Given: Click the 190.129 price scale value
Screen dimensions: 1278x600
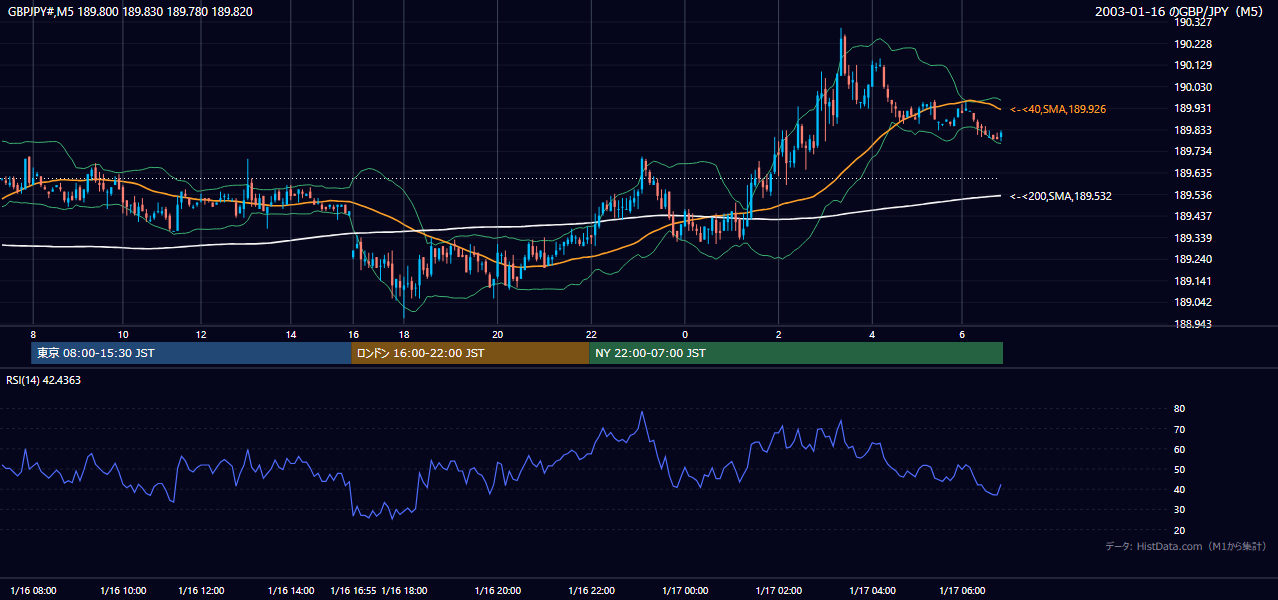Looking at the screenshot, I should pos(1193,65).
